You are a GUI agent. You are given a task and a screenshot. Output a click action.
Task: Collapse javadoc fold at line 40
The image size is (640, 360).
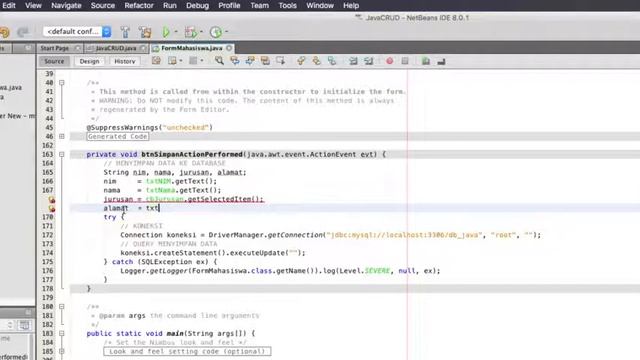62,83
